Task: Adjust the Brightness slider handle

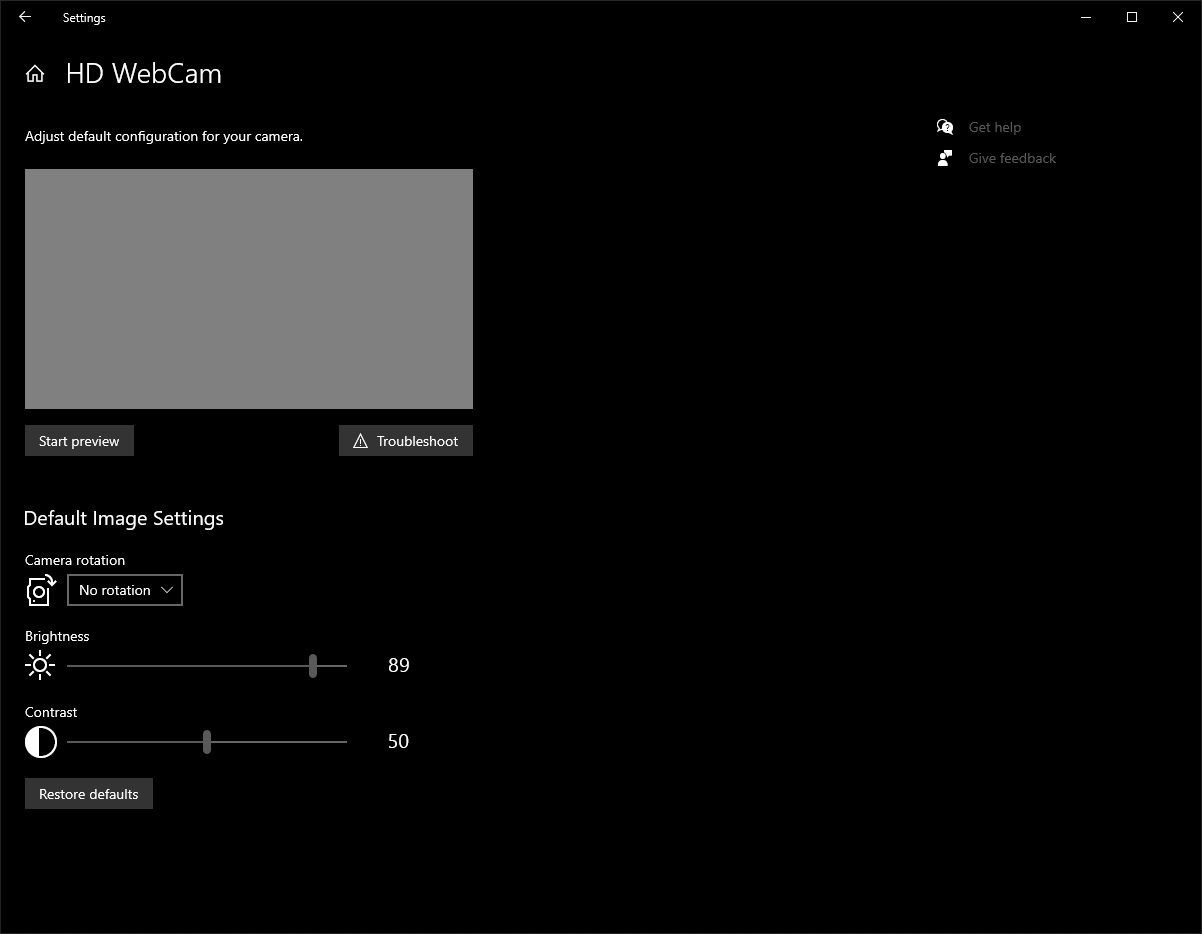Action: point(313,665)
